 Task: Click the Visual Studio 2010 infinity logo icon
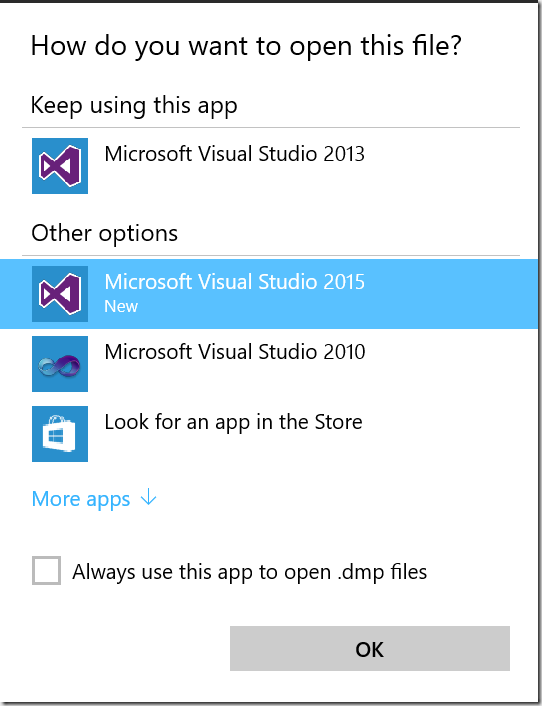tap(60, 364)
